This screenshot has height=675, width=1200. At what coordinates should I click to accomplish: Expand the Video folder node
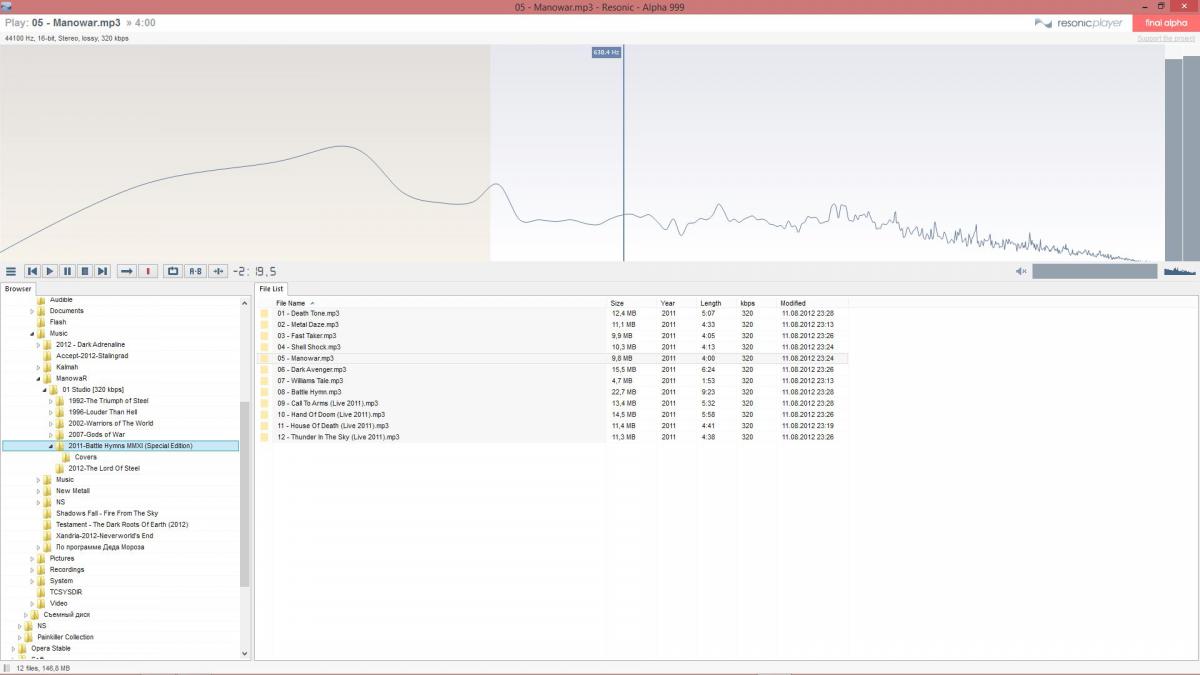pos(32,603)
